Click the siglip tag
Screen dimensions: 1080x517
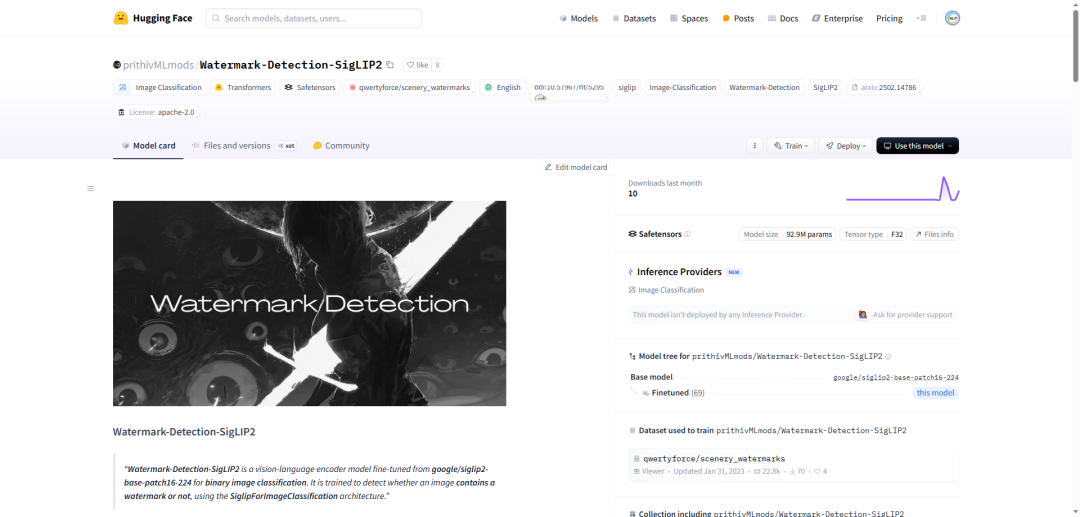click(627, 87)
